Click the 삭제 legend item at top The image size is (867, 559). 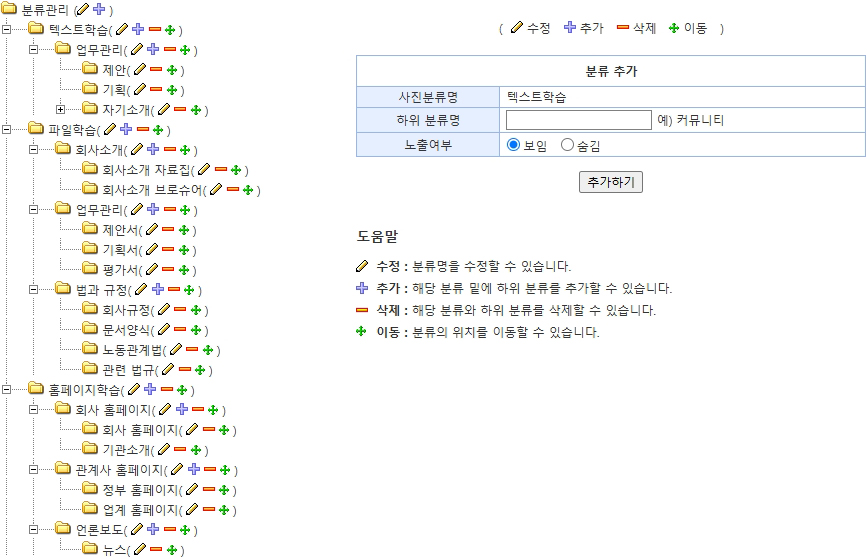coord(636,28)
